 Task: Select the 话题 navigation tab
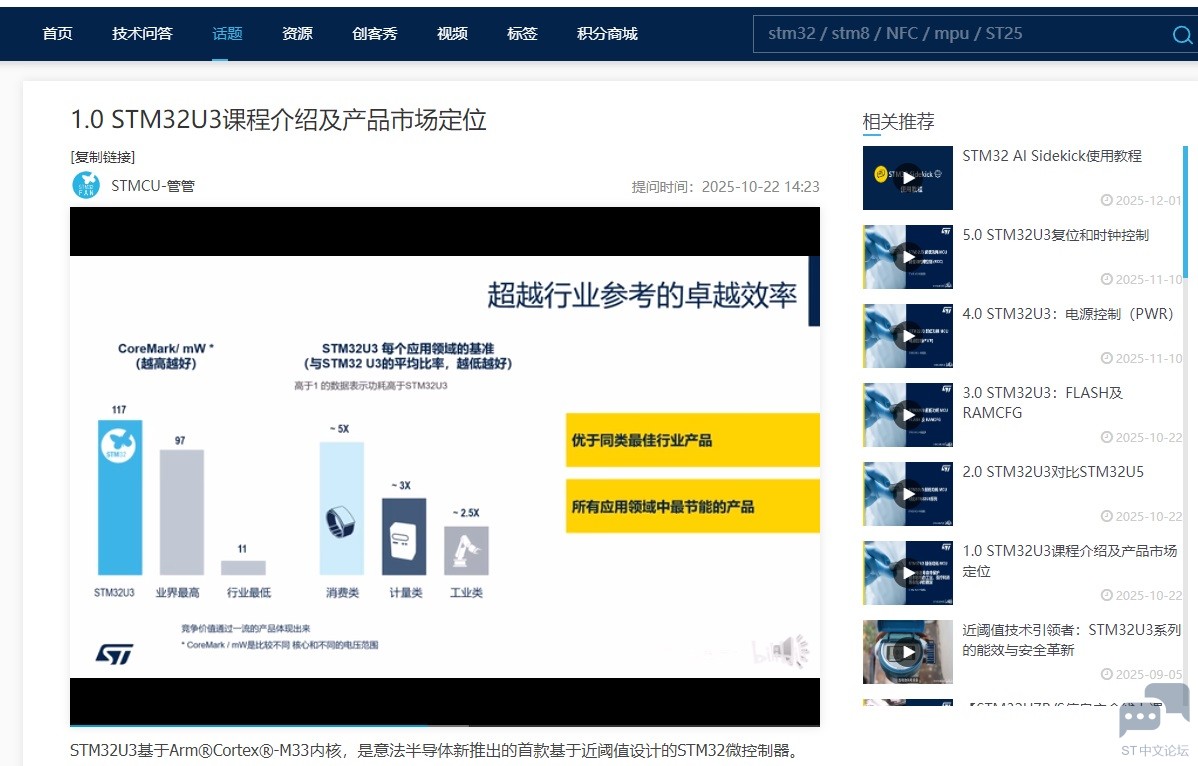227,34
